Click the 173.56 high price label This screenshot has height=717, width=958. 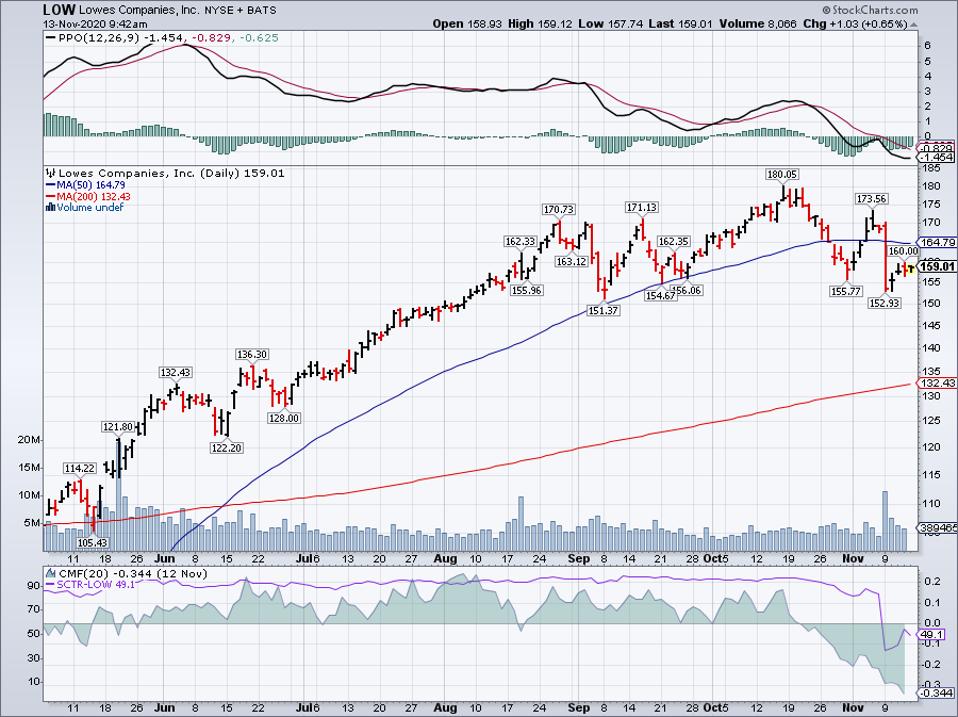tap(871, 198)
